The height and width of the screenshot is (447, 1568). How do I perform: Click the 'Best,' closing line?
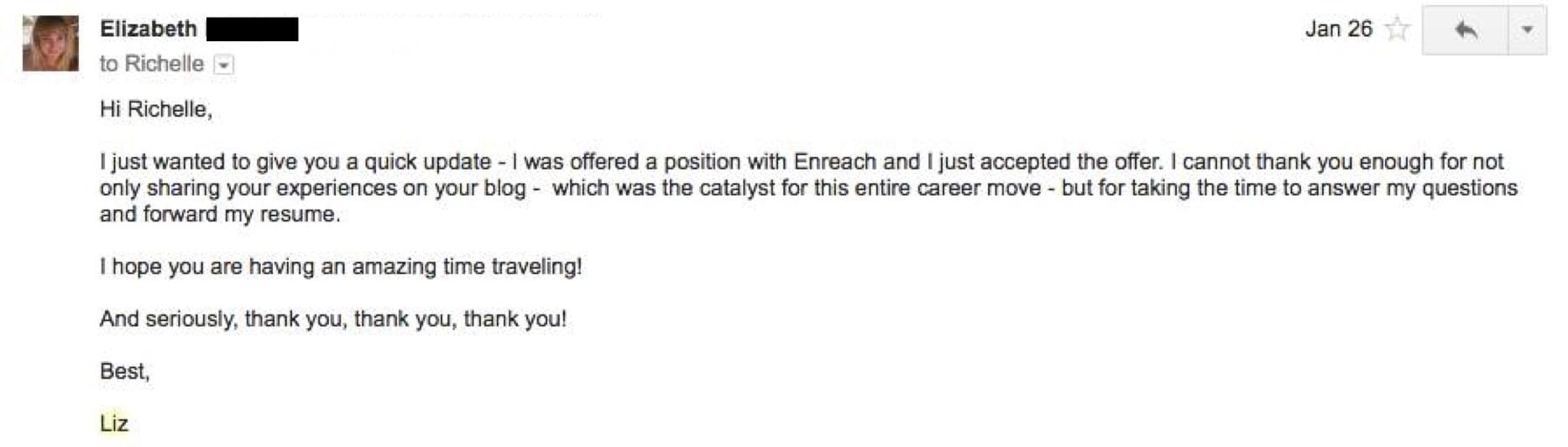coord(124,371)
